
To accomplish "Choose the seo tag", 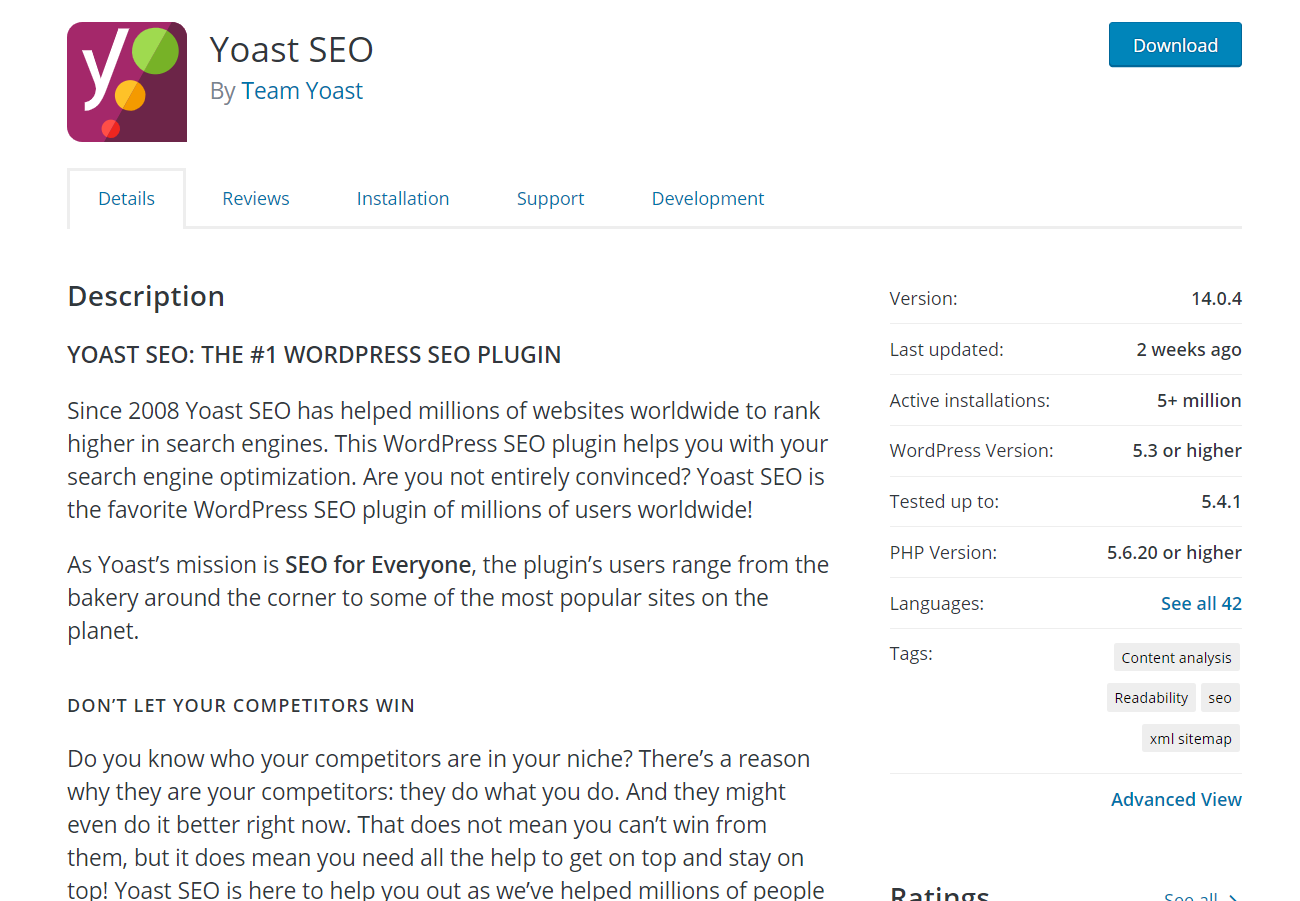I will 1220,698.
